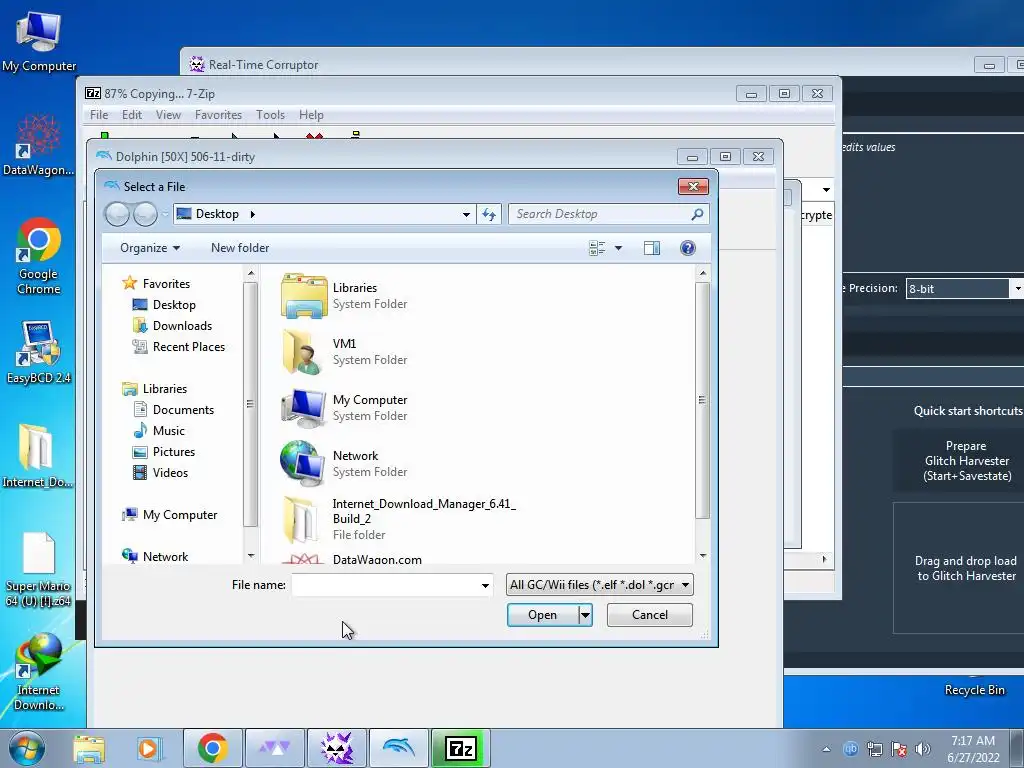The width and height of the screenshot is (1024, 768).
Task: Close the Select a File dialog
Action: click(694, 187)
